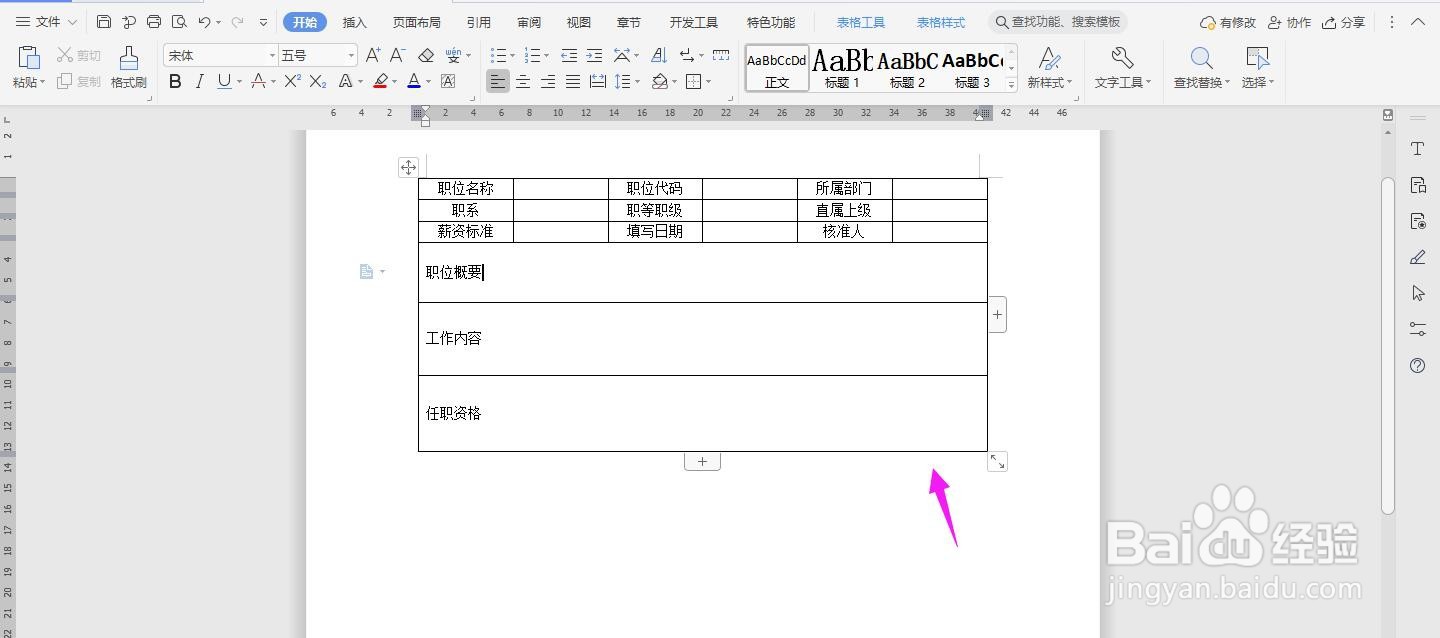Click the table borders icon
Viewport: 1440px width, 638px height.
(x=695, y=82)
